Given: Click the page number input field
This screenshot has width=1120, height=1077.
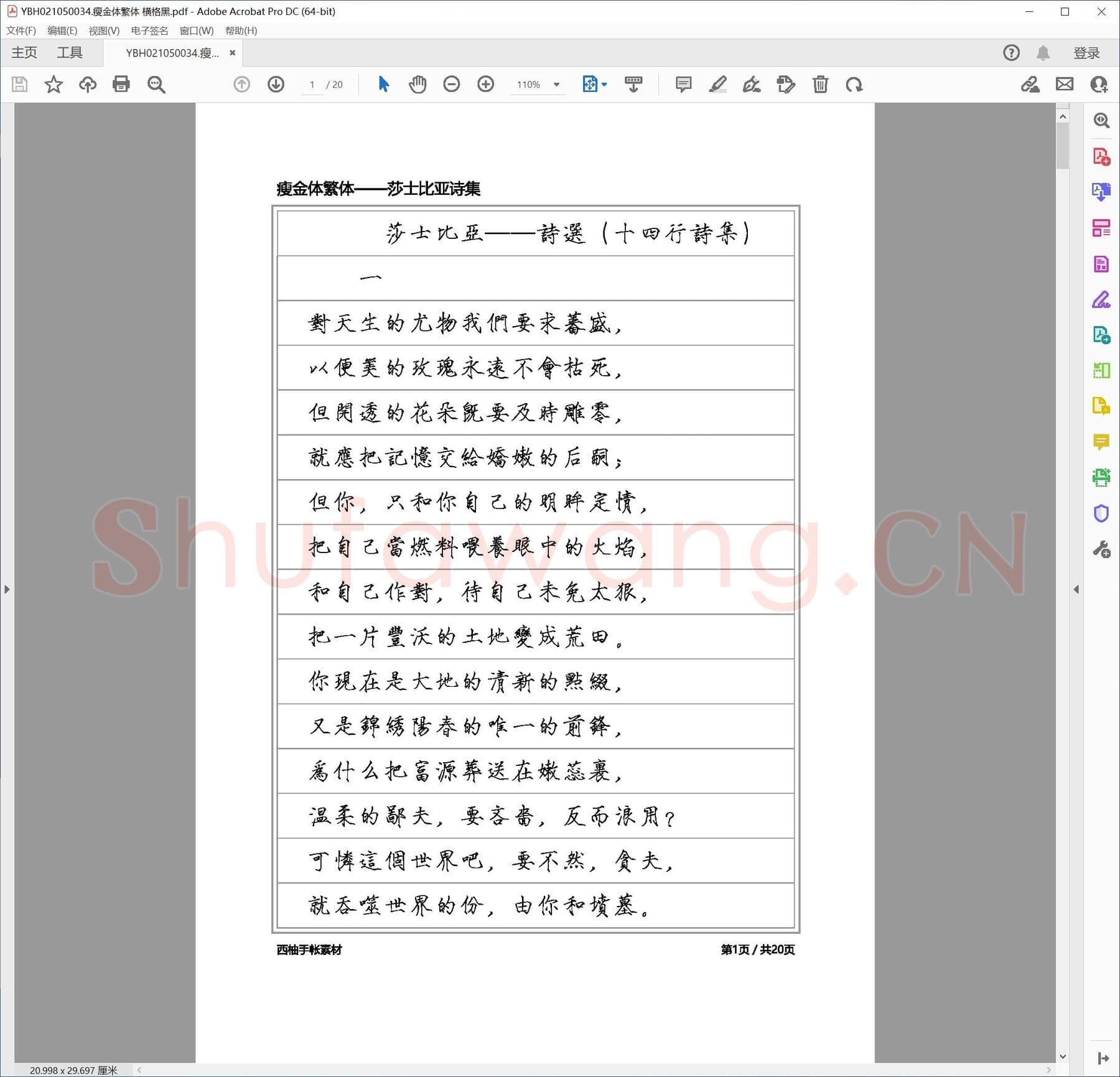Looking at the screenshot, I should (312, 85).
